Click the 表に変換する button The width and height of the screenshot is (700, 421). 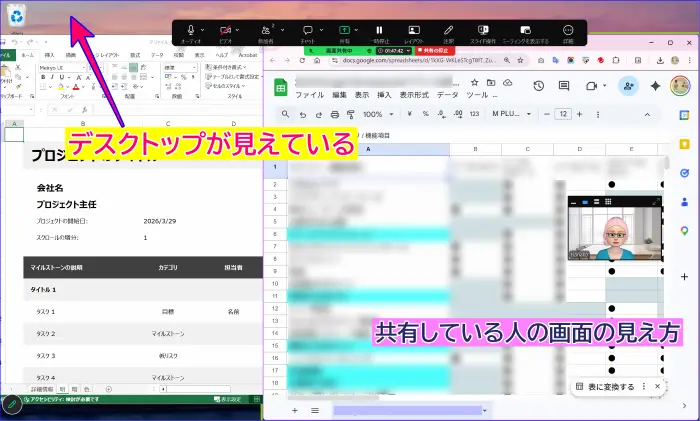pos(606,387)
